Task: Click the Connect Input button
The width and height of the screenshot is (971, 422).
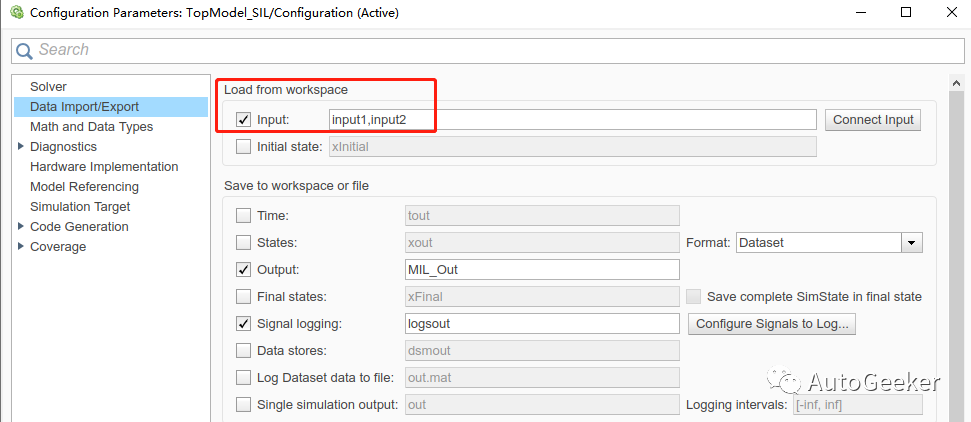Action: pyautogui.click(x=873, y=120)
